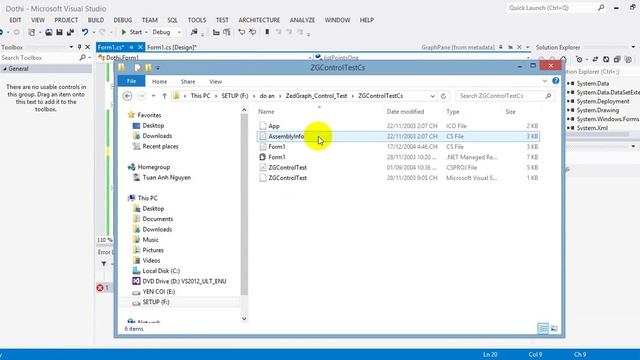Open the Home tab in Explorer ribbon

[x=160, y=82]
